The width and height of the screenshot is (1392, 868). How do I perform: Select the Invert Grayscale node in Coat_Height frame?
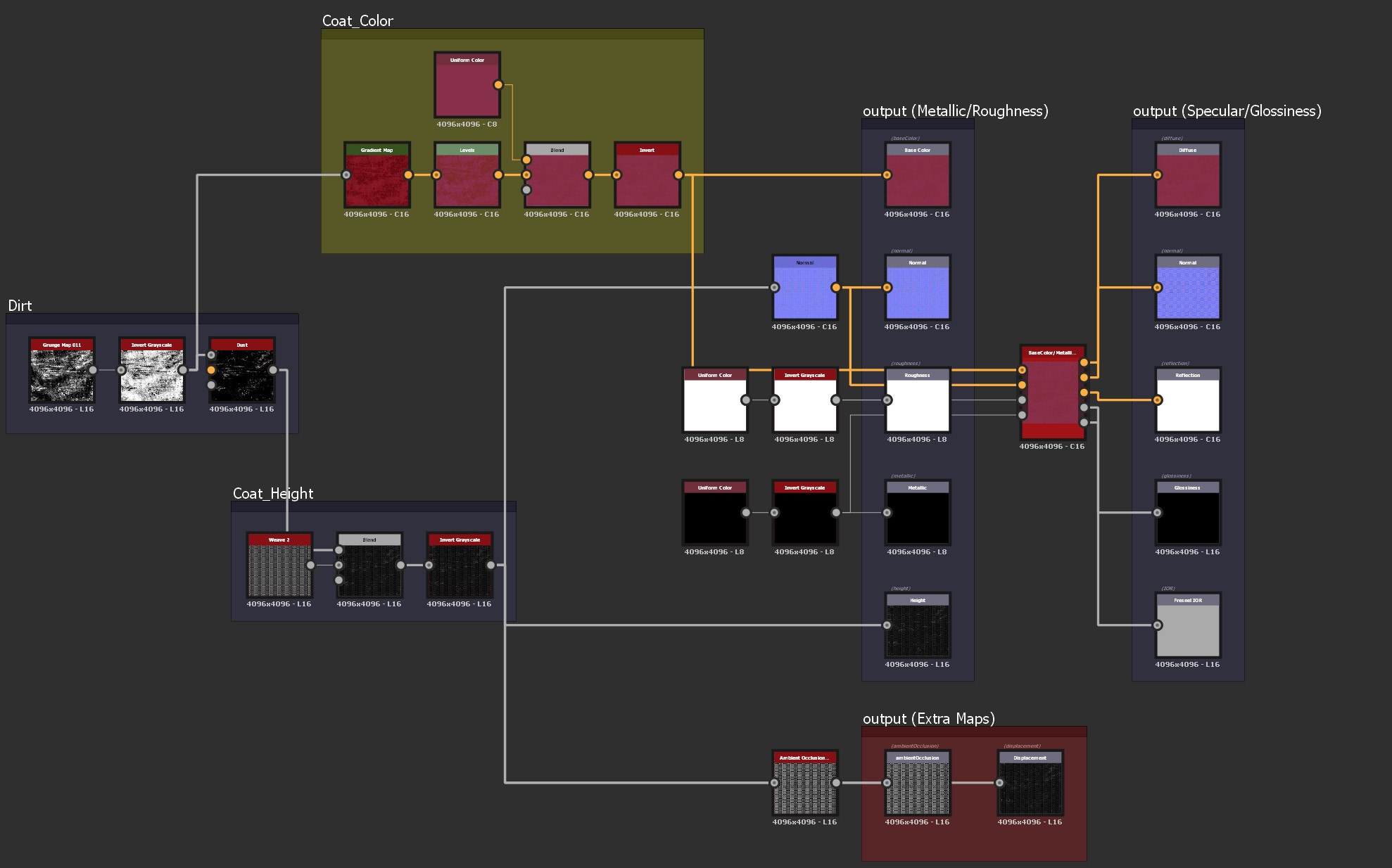[460, 564]
